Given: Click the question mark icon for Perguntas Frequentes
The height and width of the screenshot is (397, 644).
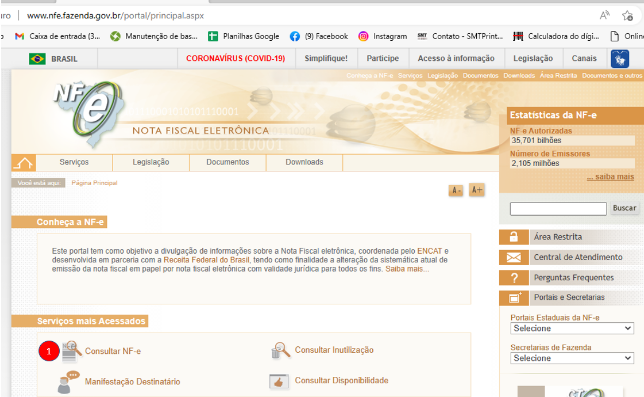Looking at the screenshot, I should [x=514, y=278].
